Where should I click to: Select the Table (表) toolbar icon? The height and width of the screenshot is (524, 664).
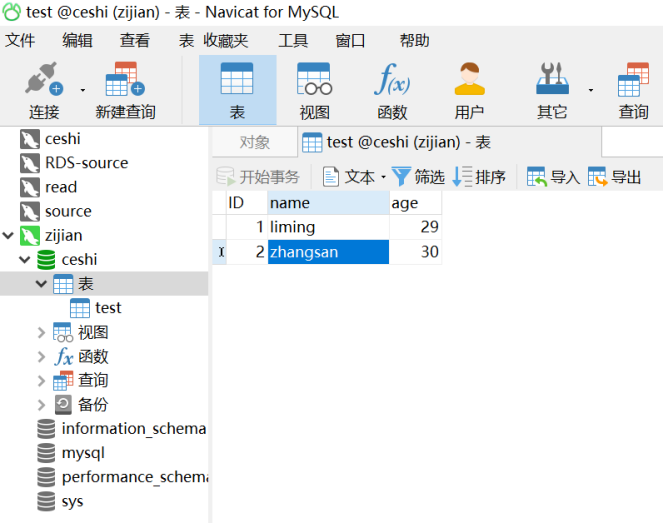tap(237, 80)
